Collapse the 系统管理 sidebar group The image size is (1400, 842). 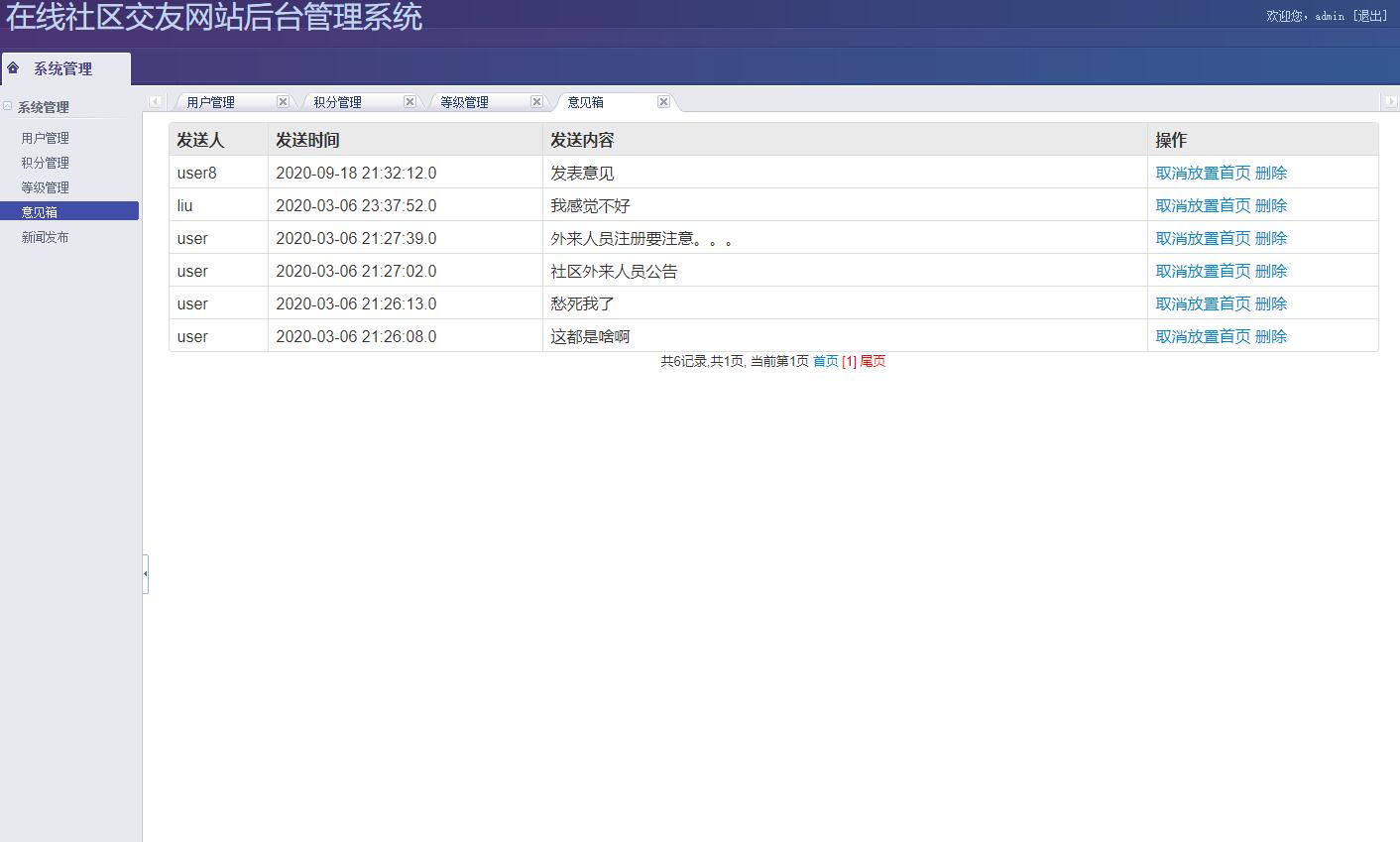(8, 106)
